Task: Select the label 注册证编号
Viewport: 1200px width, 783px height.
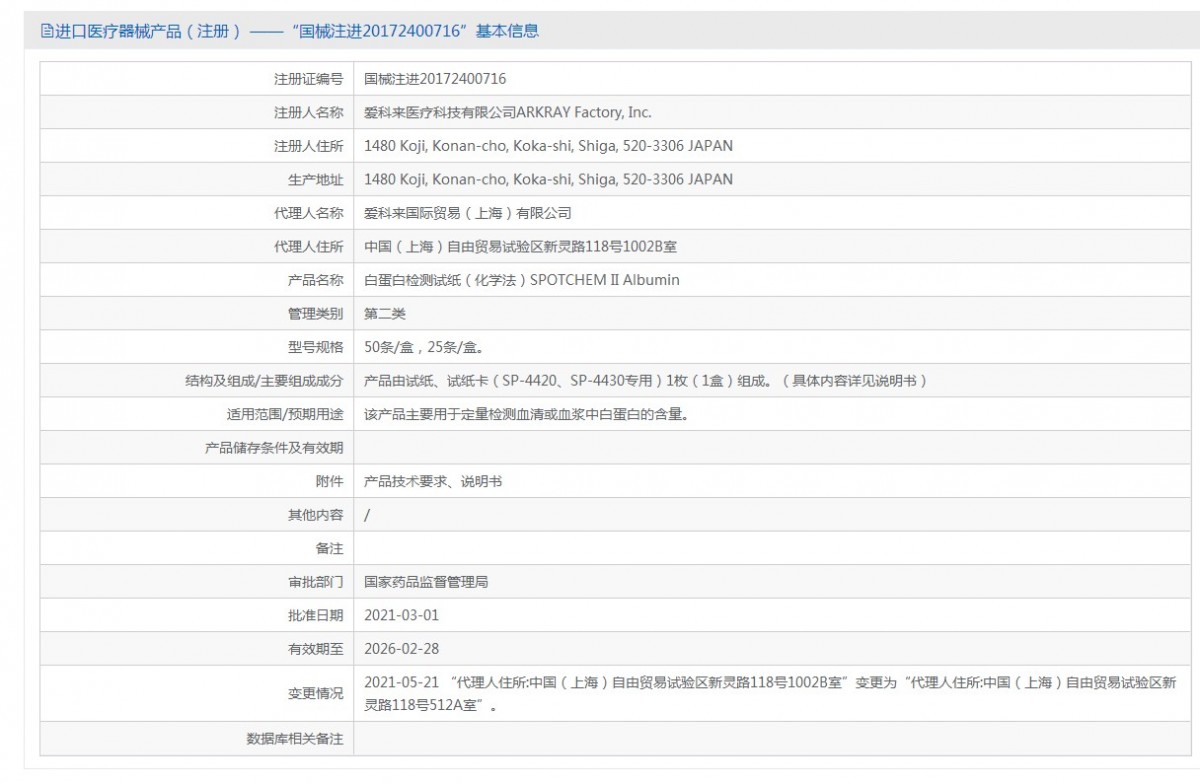Action: [309, 79]
